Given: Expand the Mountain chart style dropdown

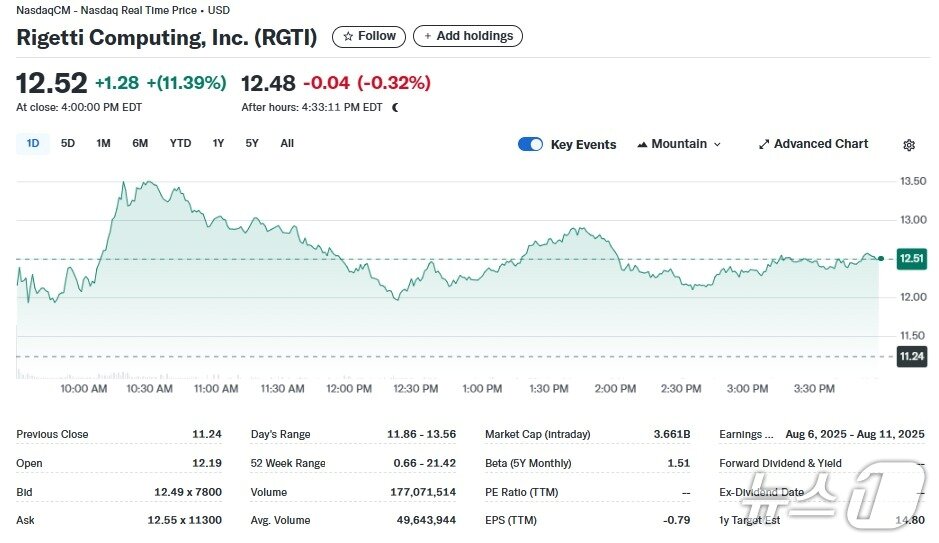Looking at the screenshot, I should [x=716, y=144].
